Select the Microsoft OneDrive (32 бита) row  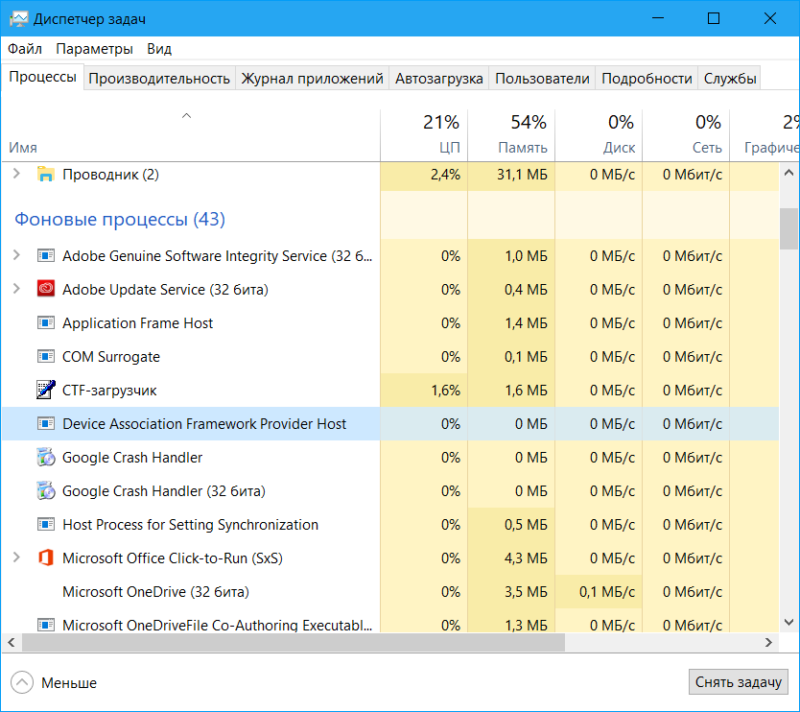[390, 592]
